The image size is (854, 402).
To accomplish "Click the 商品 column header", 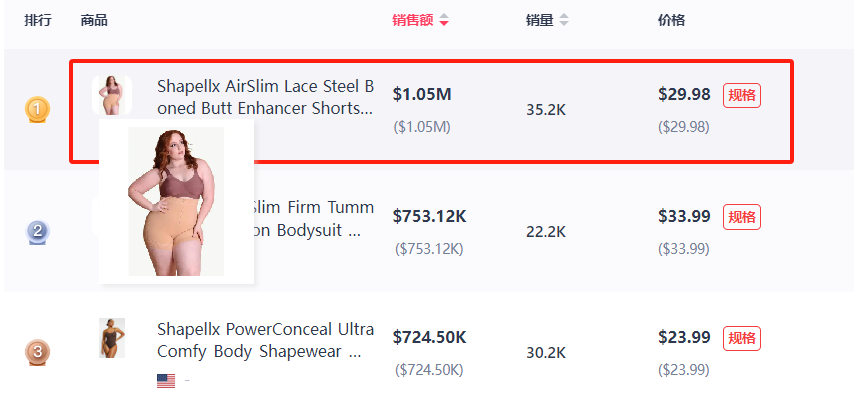I will point(94,21).
